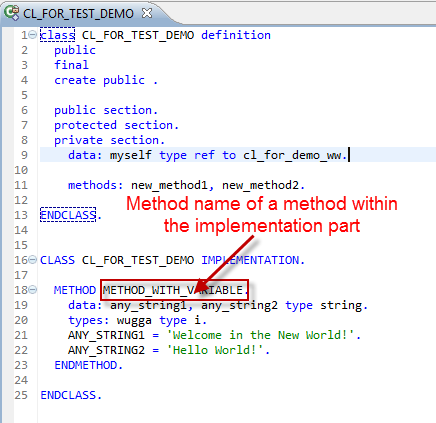Click 'ENDCLASS' on line 13
436x423 pixels.
(68, 215)
